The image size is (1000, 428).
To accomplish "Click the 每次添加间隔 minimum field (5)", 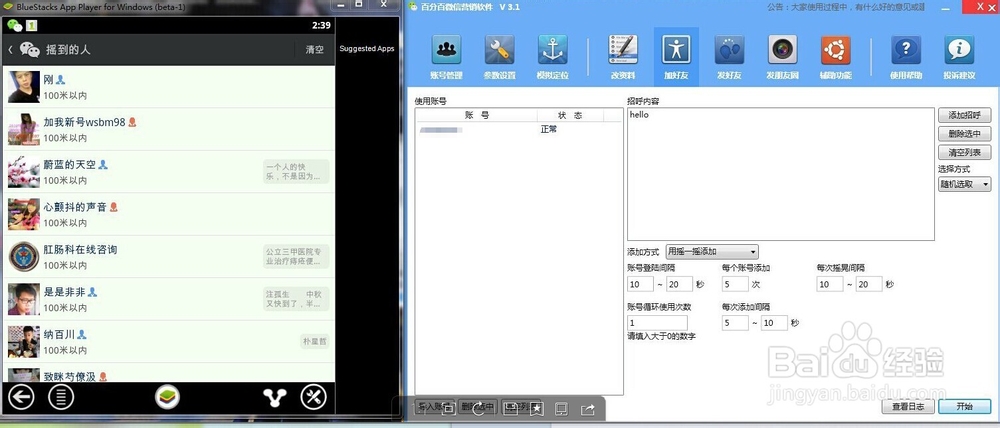I will 735,323.
